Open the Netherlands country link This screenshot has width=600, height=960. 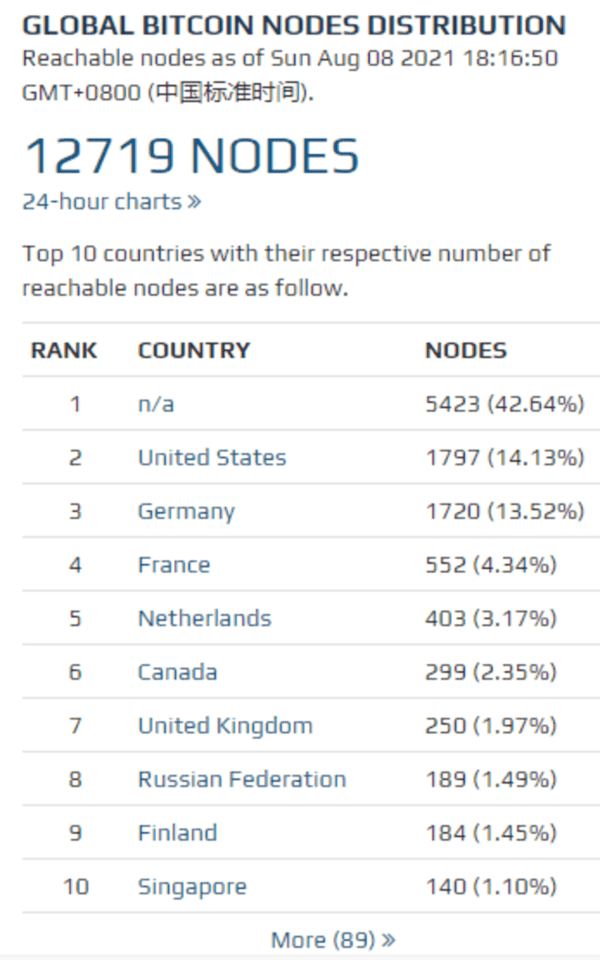204,618
